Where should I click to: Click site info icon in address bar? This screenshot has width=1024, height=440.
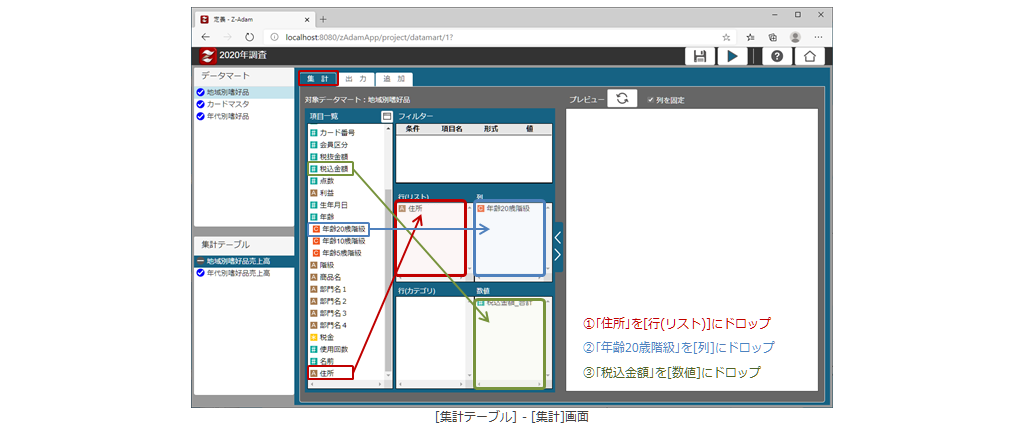[275, 37]
